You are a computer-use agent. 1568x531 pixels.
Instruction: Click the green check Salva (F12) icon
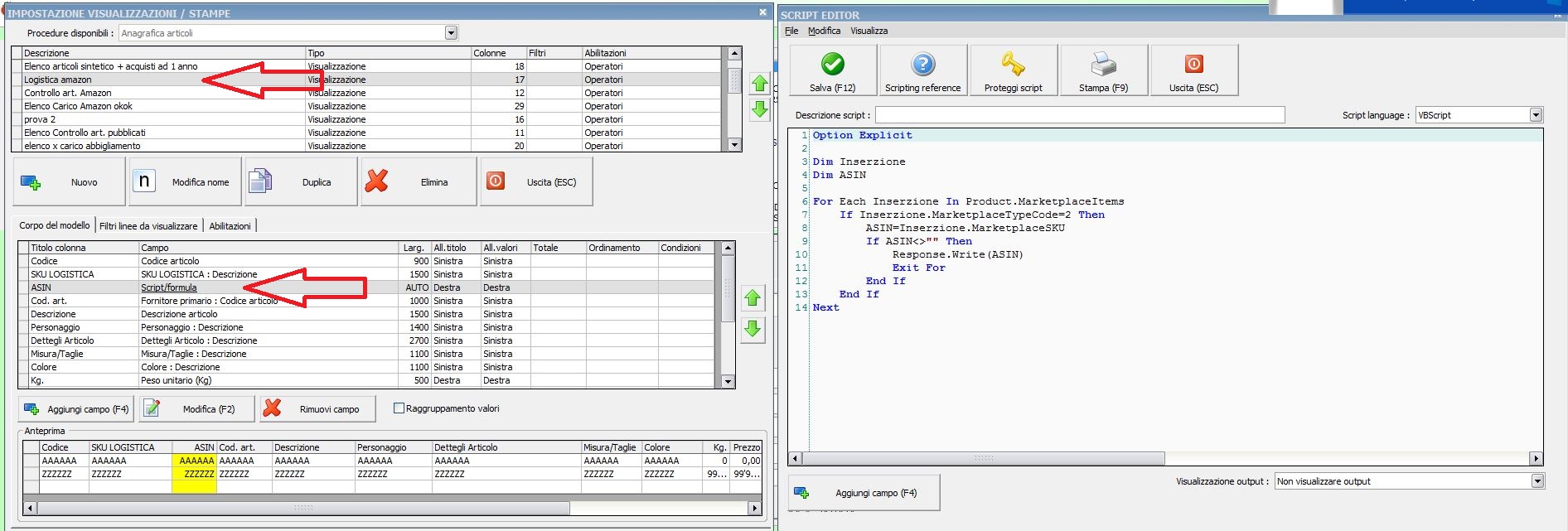click(x=832, y=65)
